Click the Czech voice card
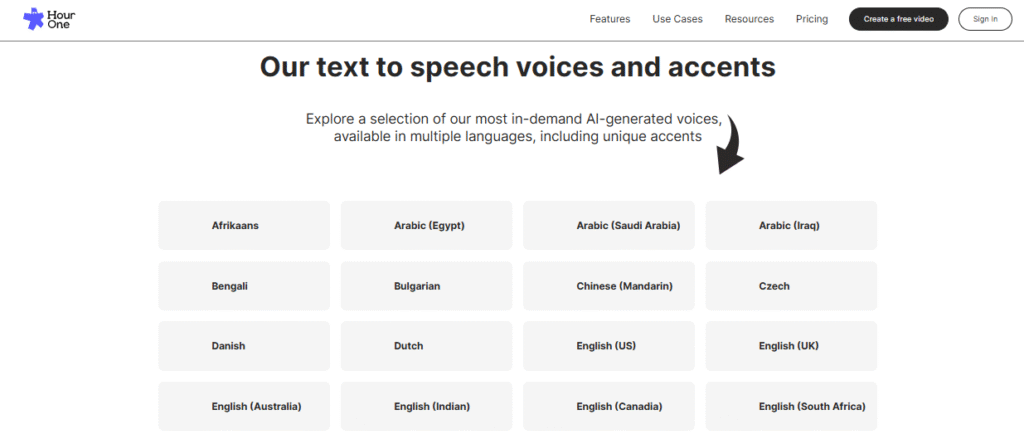The height and width of the screenshot is (439, 1024). 791,286
